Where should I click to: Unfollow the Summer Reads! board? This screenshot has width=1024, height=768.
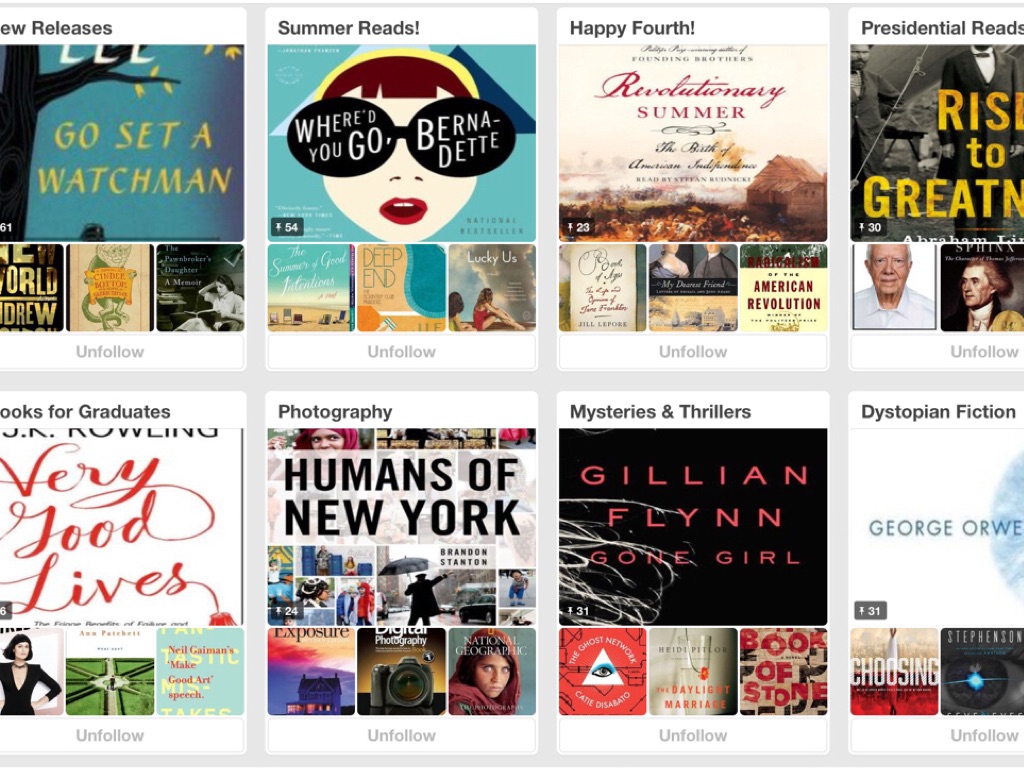[x=402, y=352]
